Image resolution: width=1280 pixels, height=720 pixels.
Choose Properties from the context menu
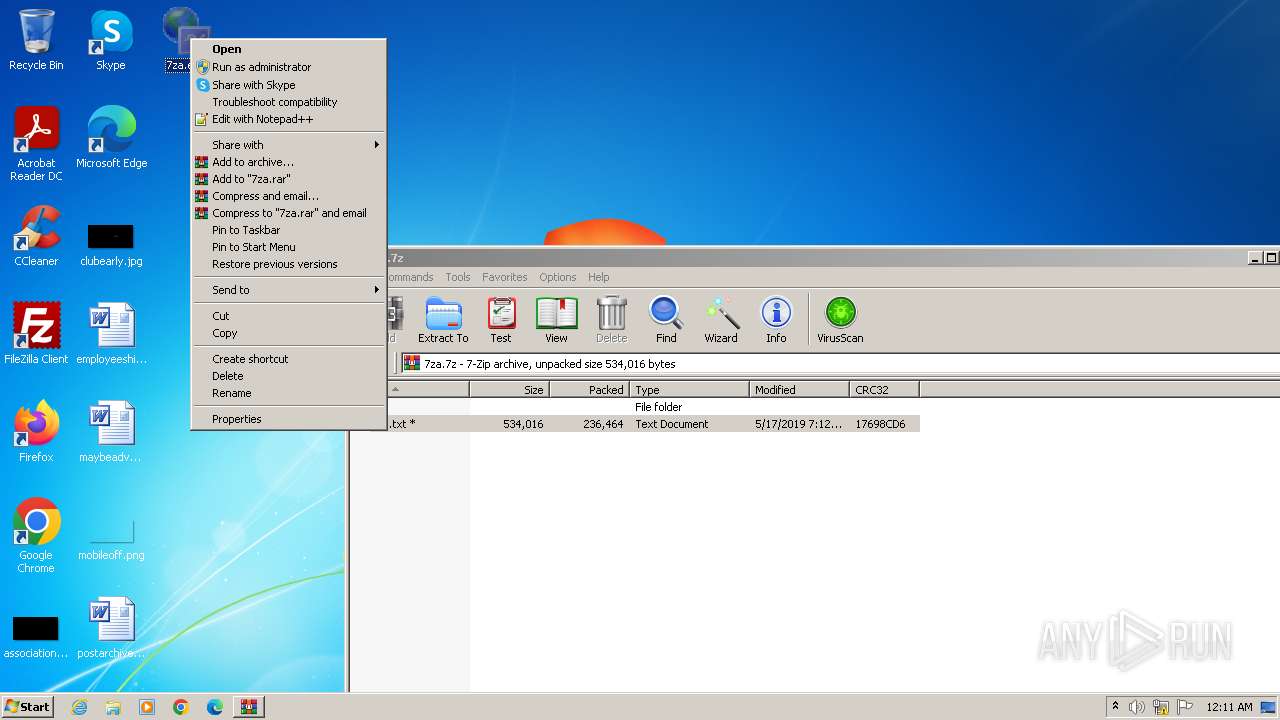click(x=288, y=419)
